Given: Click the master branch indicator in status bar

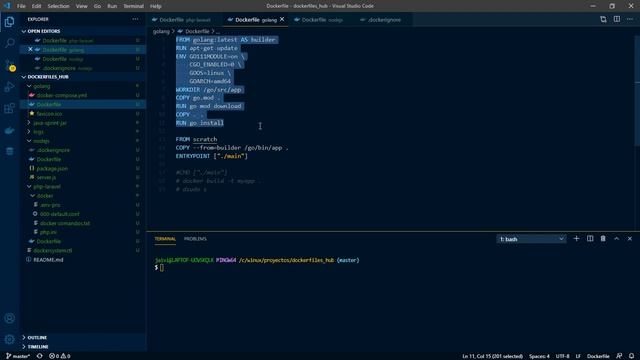Looking at the screenshot, I should (x=18, y=356).
